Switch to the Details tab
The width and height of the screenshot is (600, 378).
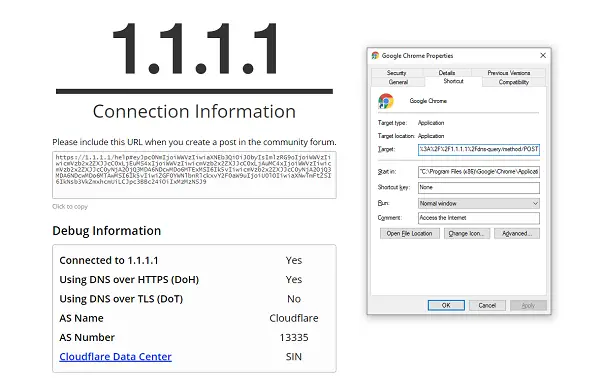pos(447,73)
